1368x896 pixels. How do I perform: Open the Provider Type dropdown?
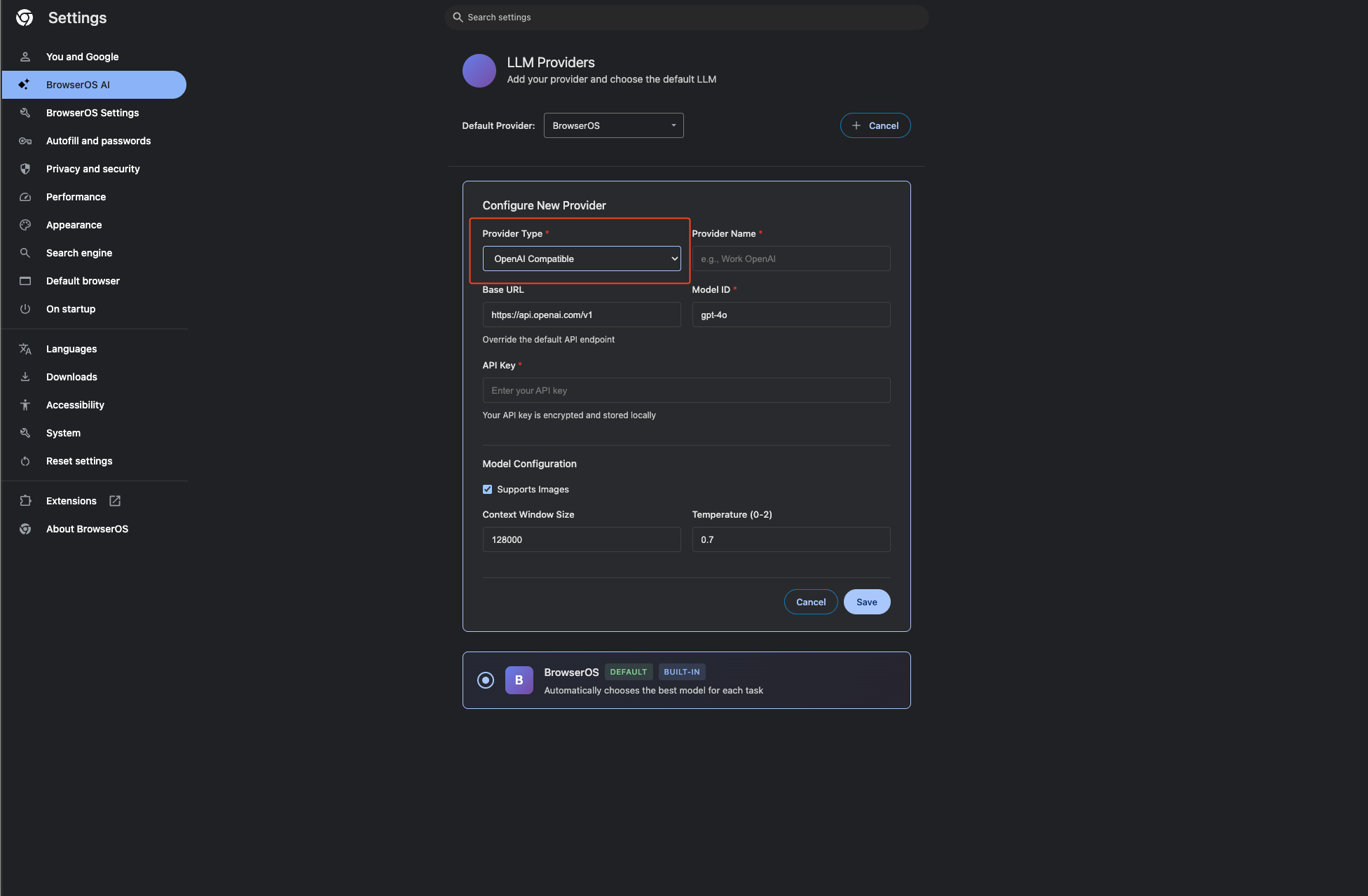pyautogui.click(x=581, y=259)
